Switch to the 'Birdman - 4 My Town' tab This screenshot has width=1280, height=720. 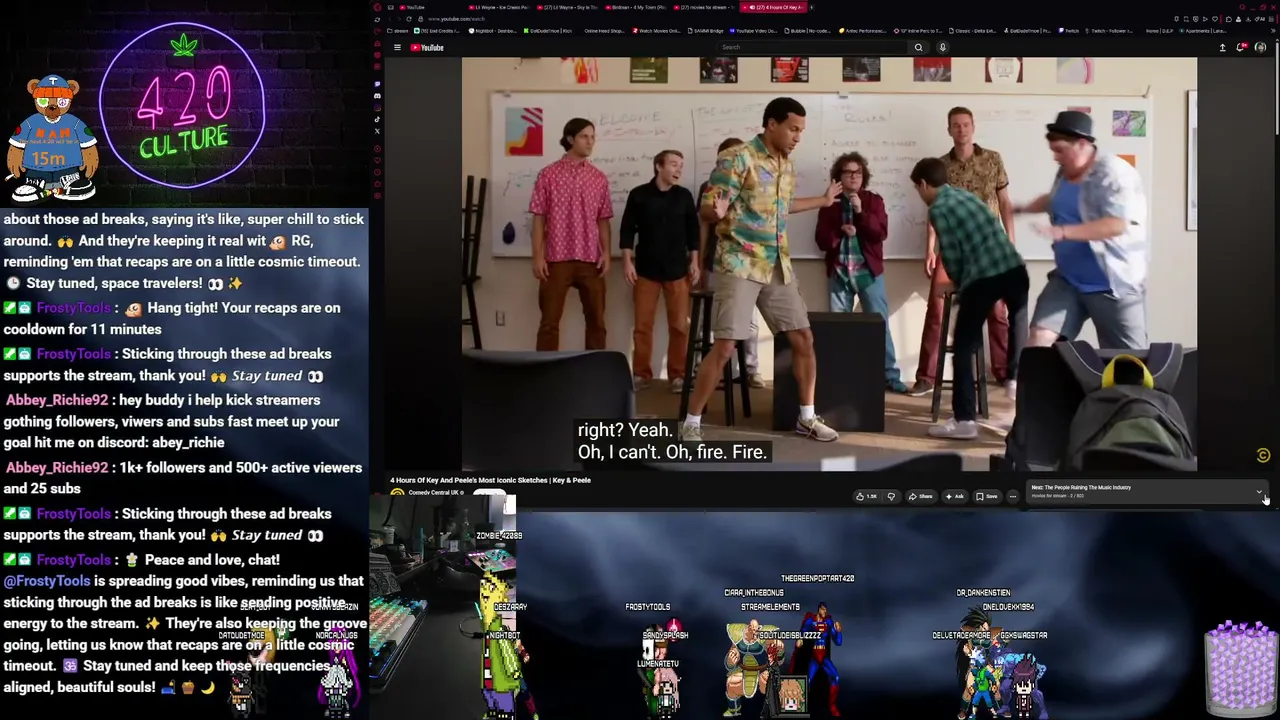pyautogui.click(x=638, y=7)
